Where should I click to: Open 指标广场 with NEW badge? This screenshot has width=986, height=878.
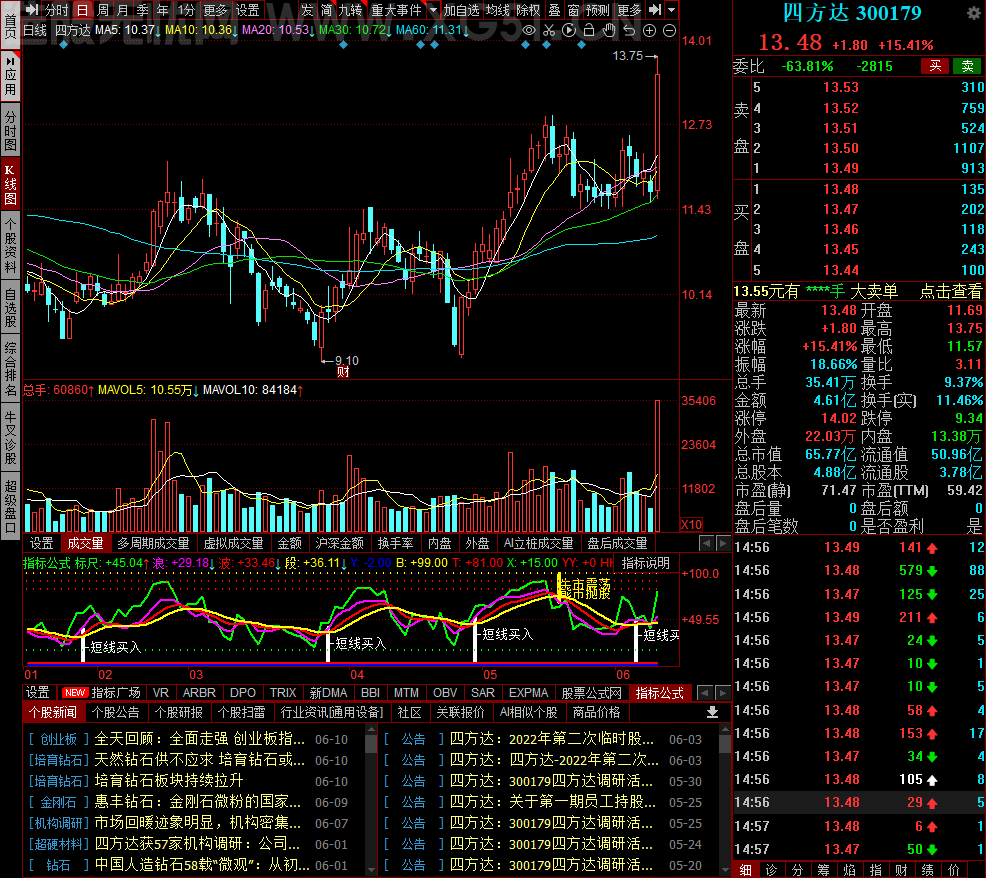click(101, 692)
